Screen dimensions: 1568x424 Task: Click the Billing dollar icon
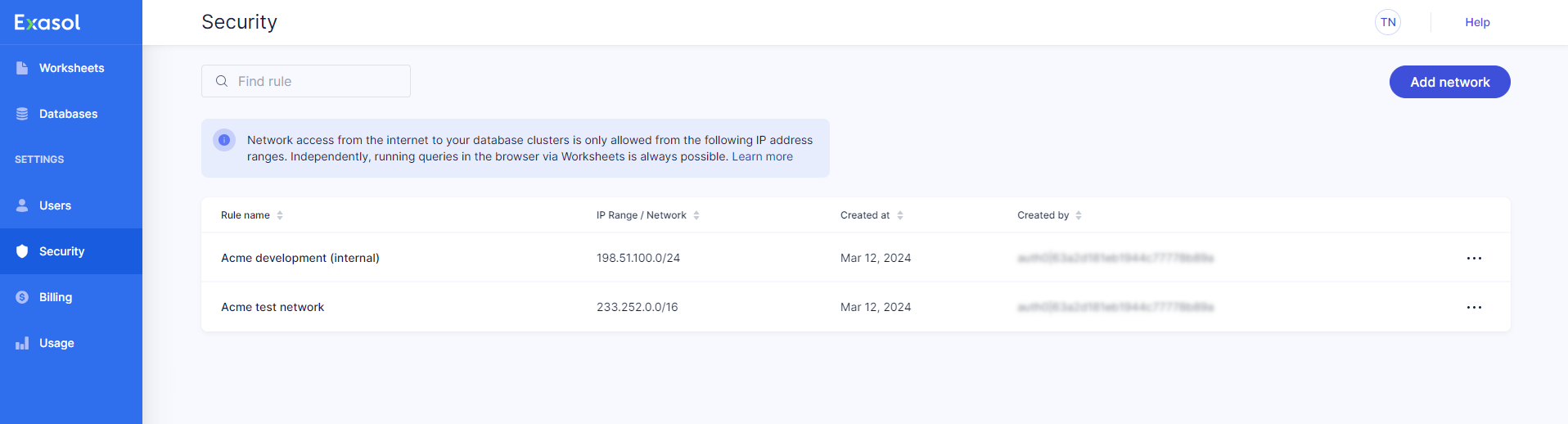point(22,297)
